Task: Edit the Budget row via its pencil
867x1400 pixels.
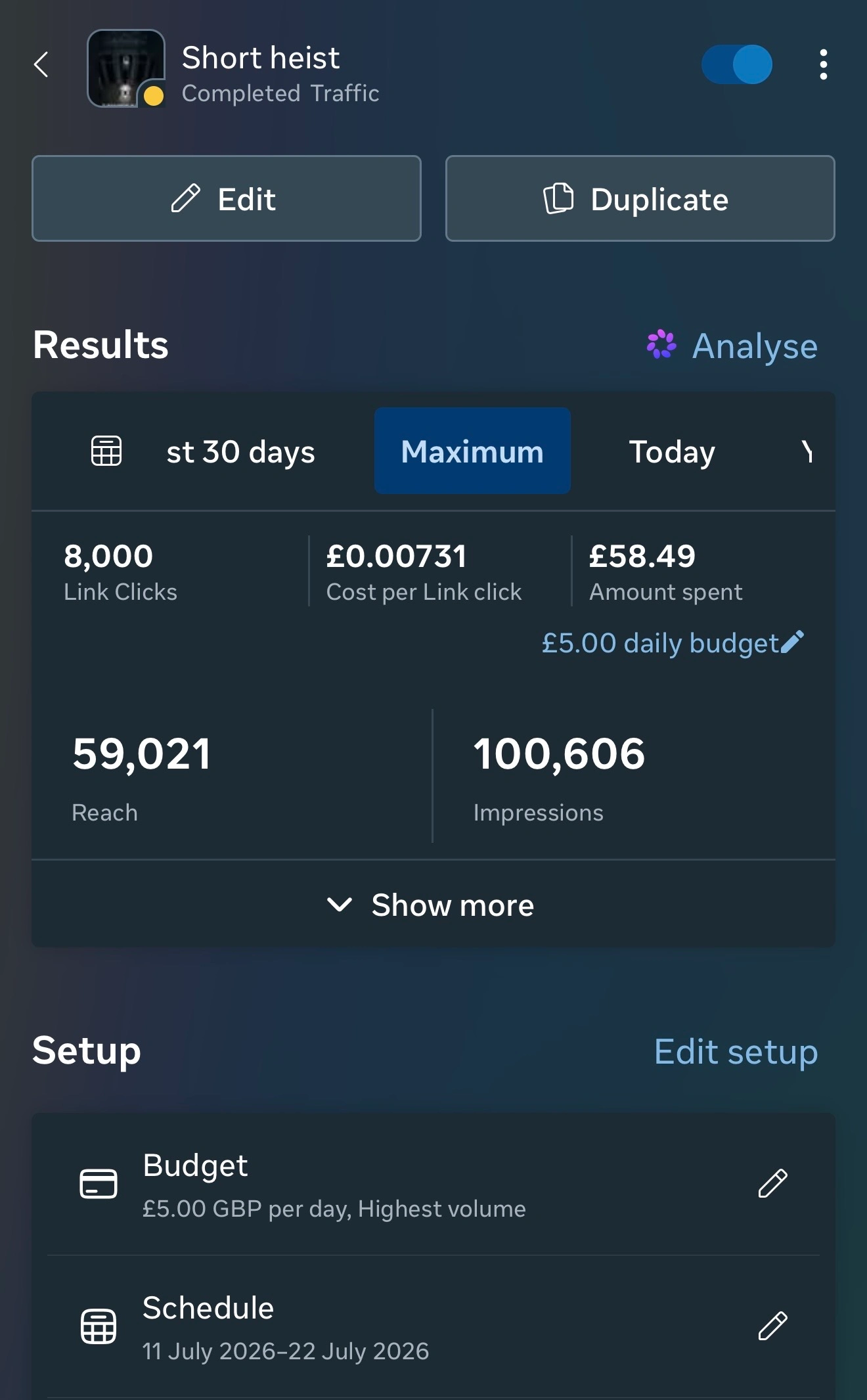Action: point(773,1184)
